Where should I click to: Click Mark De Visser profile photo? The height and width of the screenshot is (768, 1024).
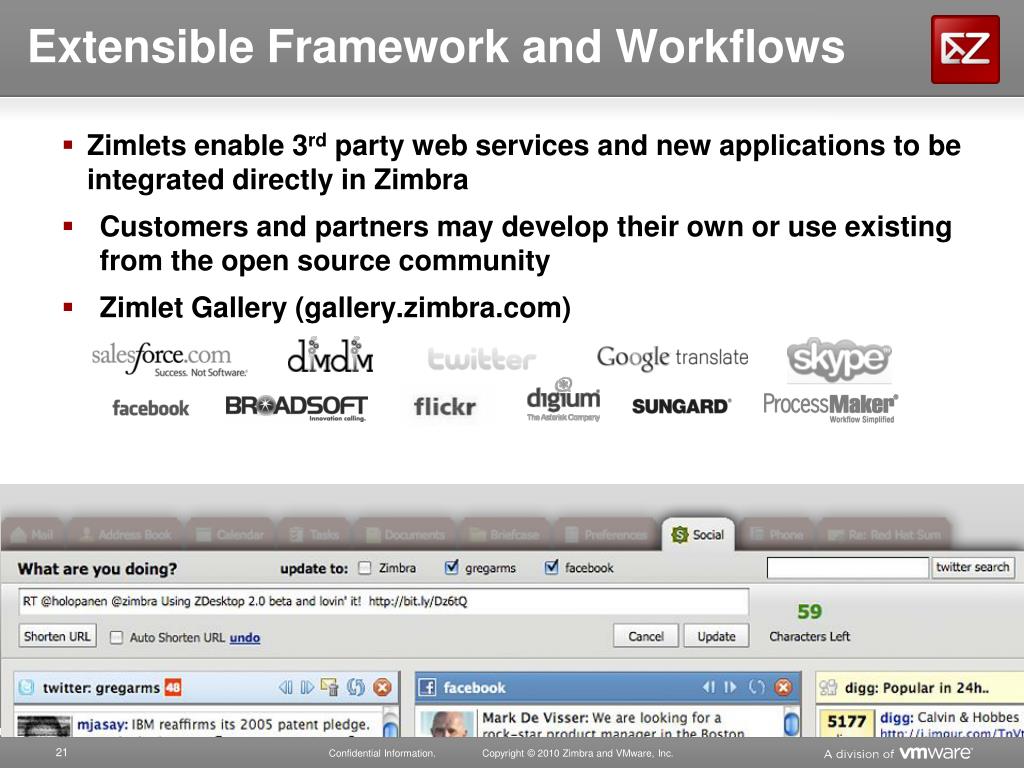point(447,725)
